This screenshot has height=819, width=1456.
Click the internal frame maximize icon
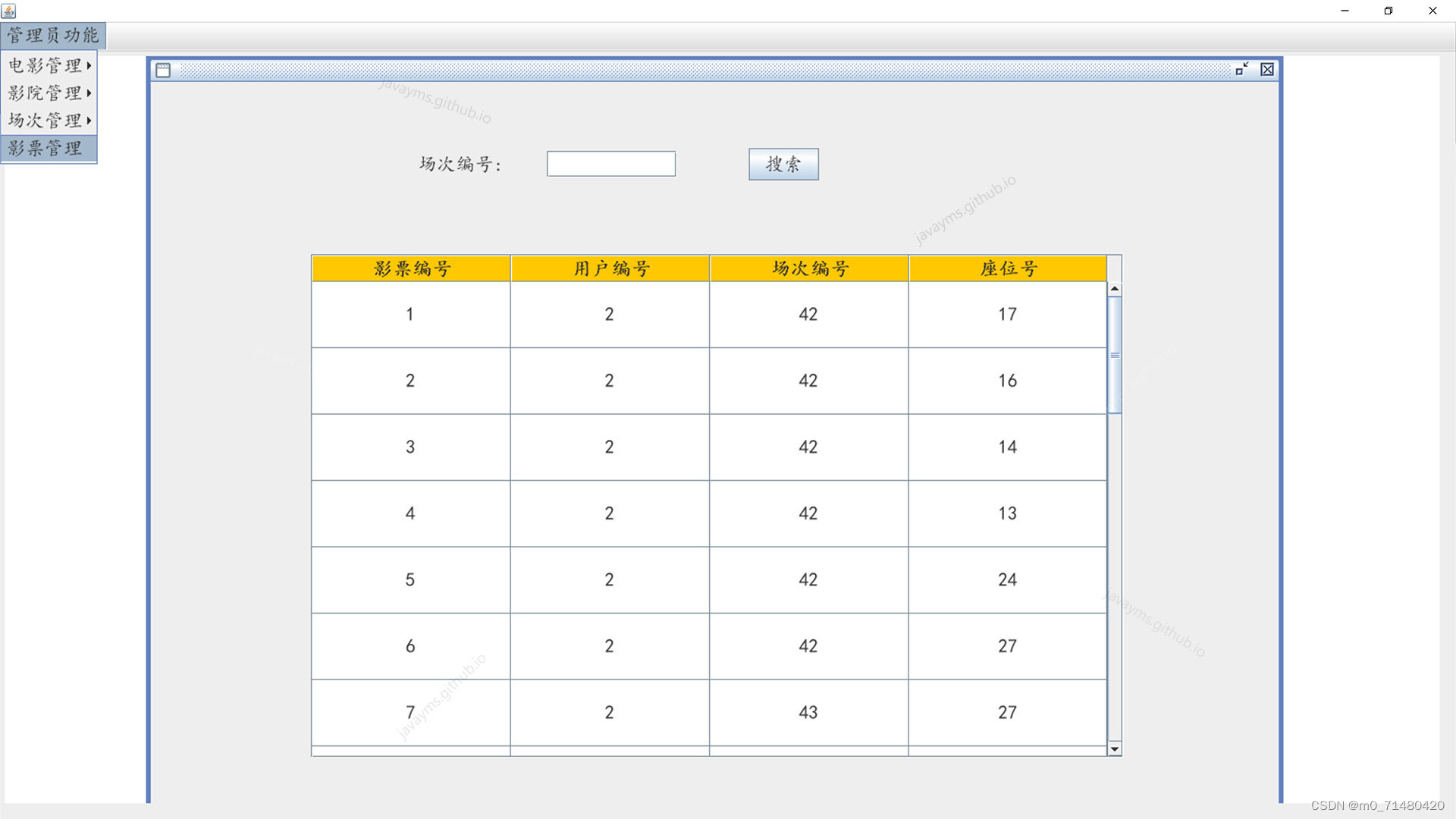pyautogui.click(x=1242, y=69)
